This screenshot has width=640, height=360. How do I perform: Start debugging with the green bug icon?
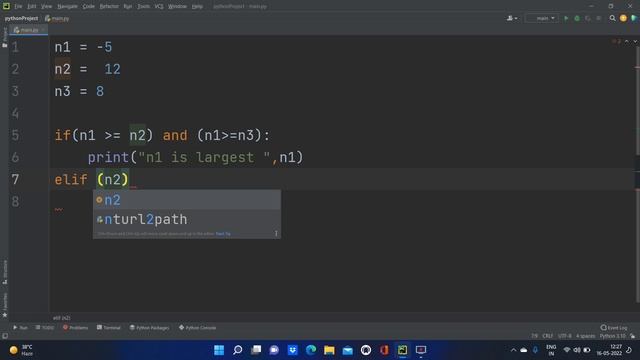coord(577,18)
